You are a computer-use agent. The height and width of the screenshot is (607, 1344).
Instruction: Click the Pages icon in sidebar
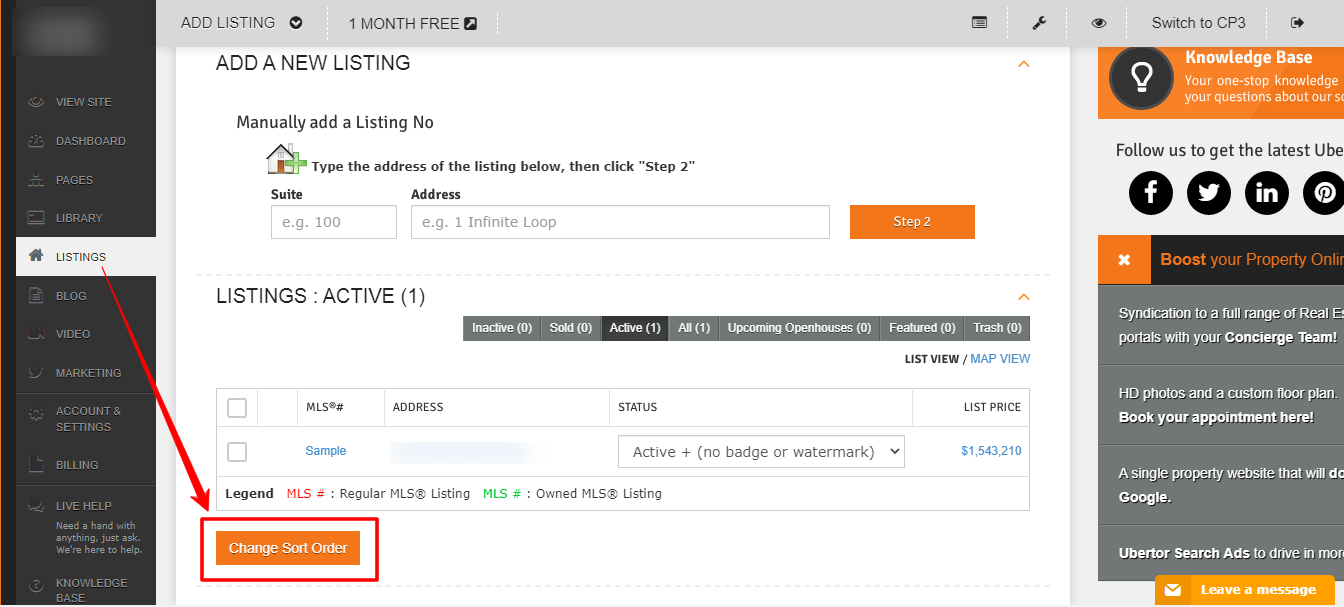click(x=36, y=180)
